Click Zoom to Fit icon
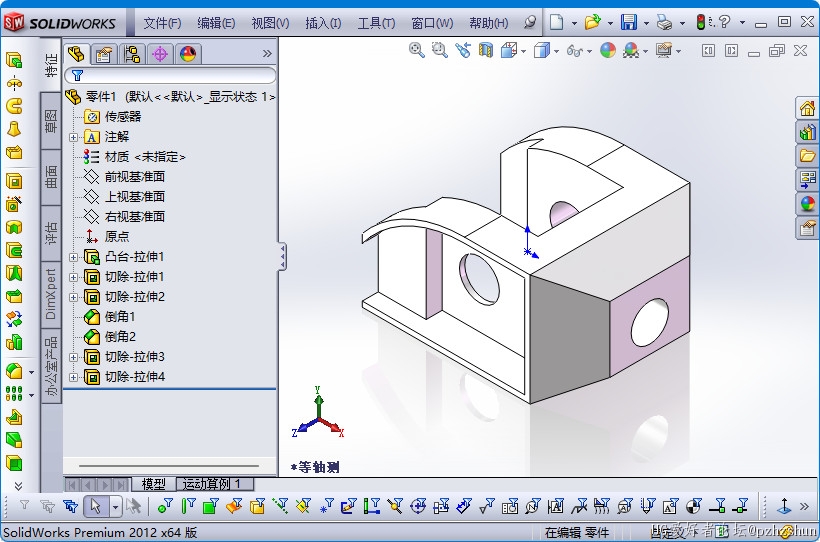This screenshot has width=820, height=542. [416, 50]
